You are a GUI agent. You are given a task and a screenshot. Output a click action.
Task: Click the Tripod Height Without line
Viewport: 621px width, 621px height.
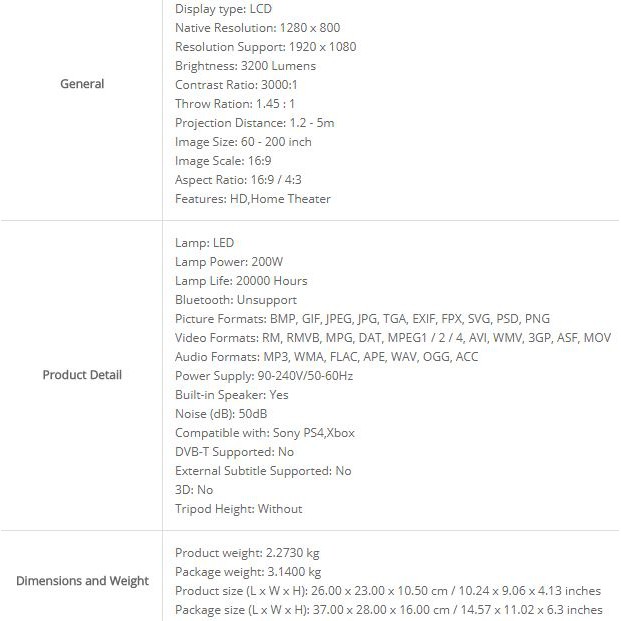tap(238, 509)
